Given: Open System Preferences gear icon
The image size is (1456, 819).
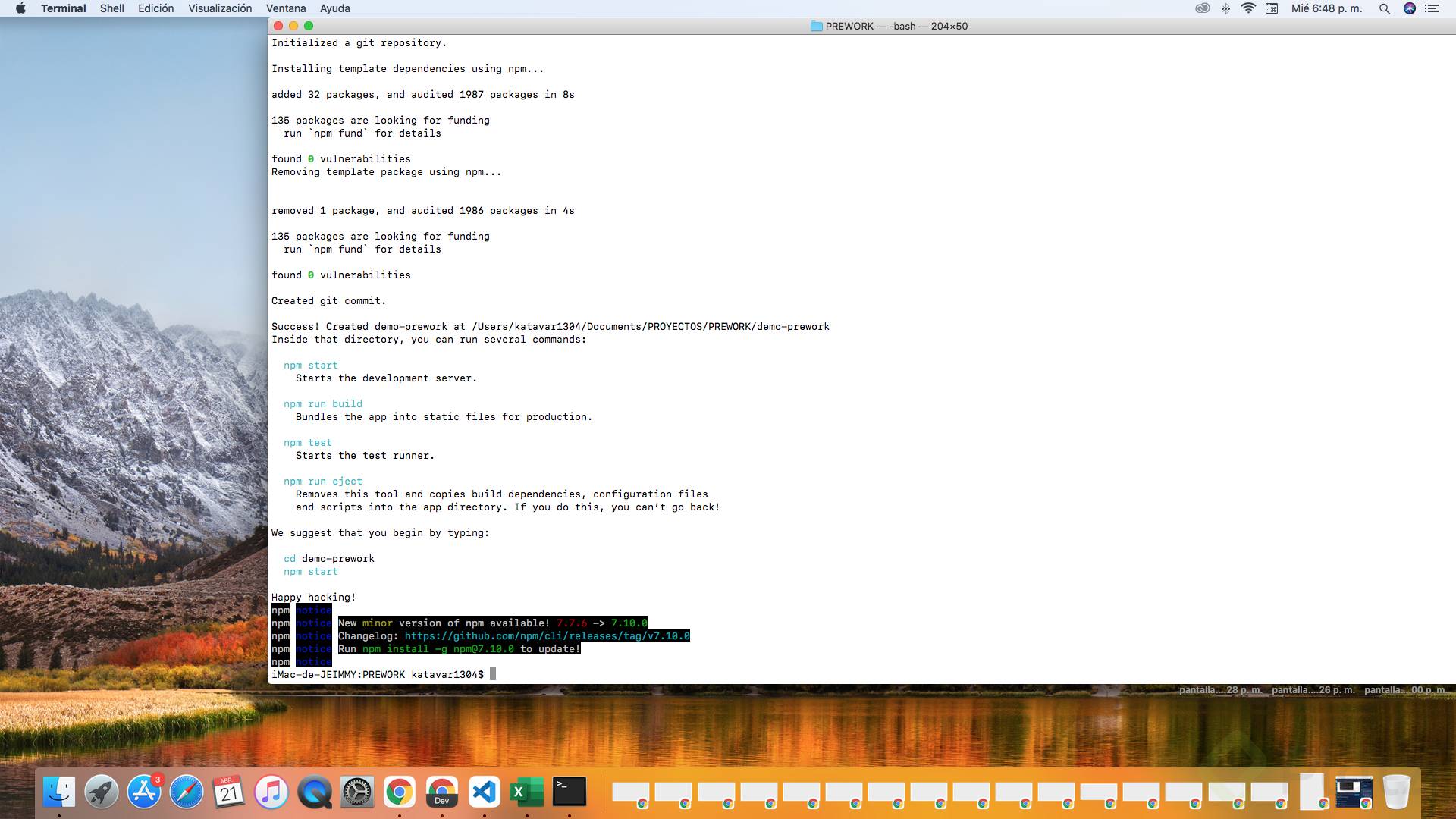Looking at the screenshot, I should 356,792.
